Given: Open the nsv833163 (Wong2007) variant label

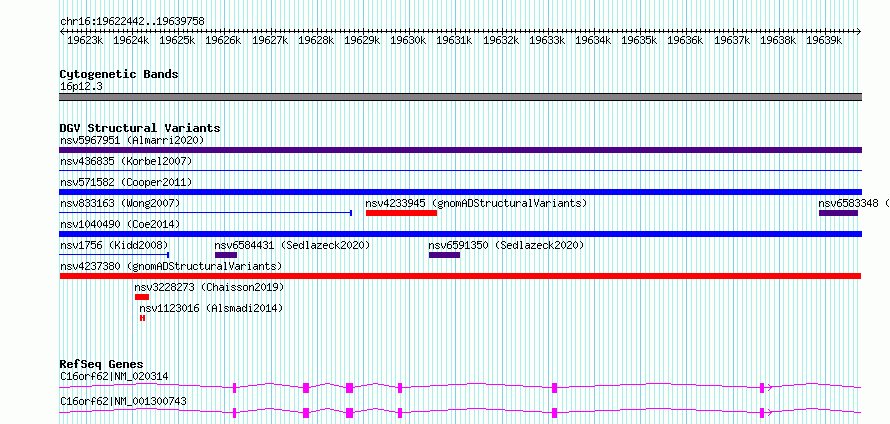Looking at the screenshot, I should [120, 203].
